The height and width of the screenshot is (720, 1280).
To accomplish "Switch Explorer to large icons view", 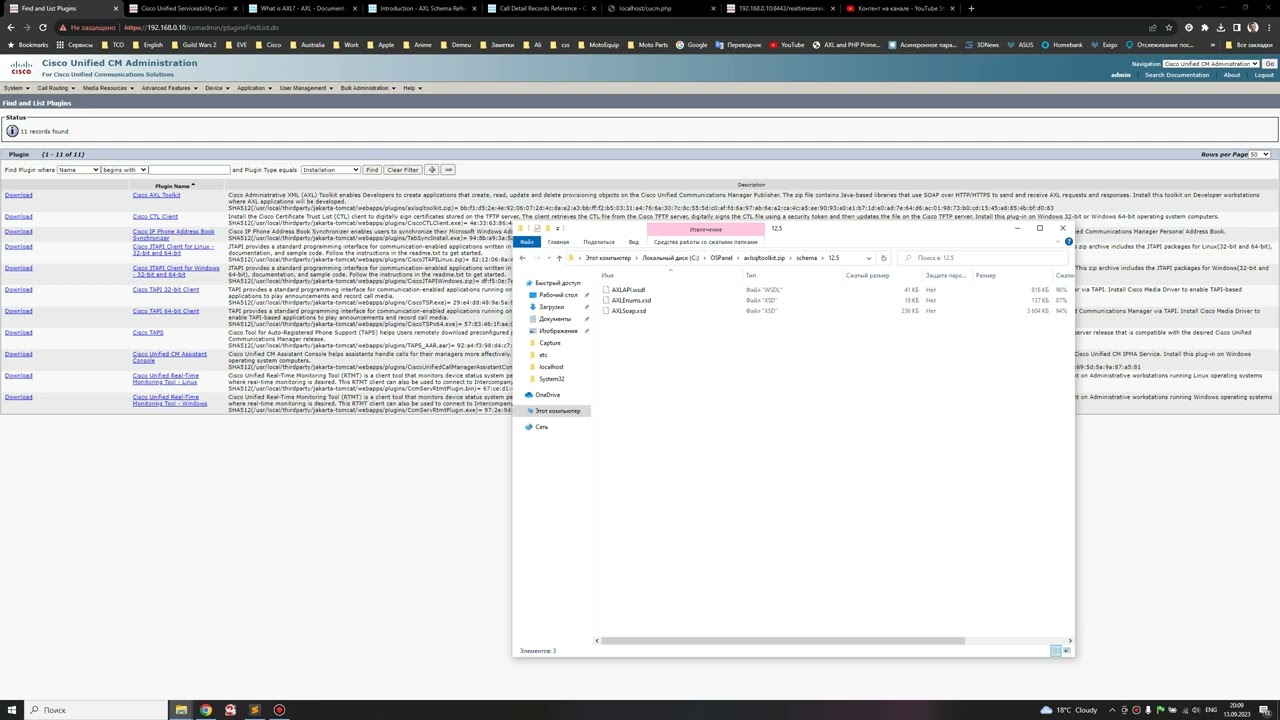I will (x=1066, y=651).
